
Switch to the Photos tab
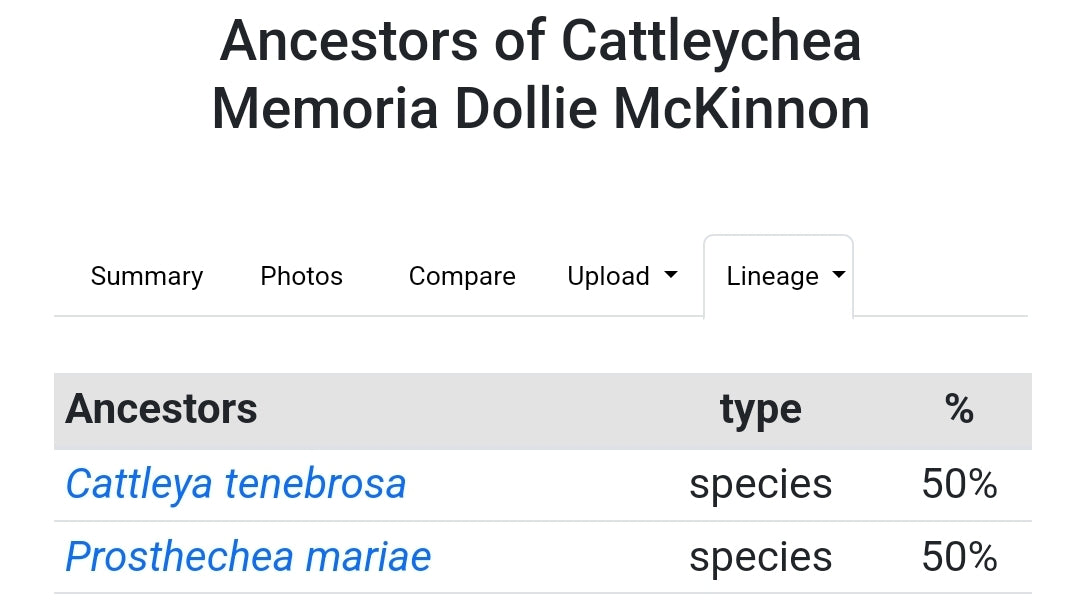click(x=301, y=276)
